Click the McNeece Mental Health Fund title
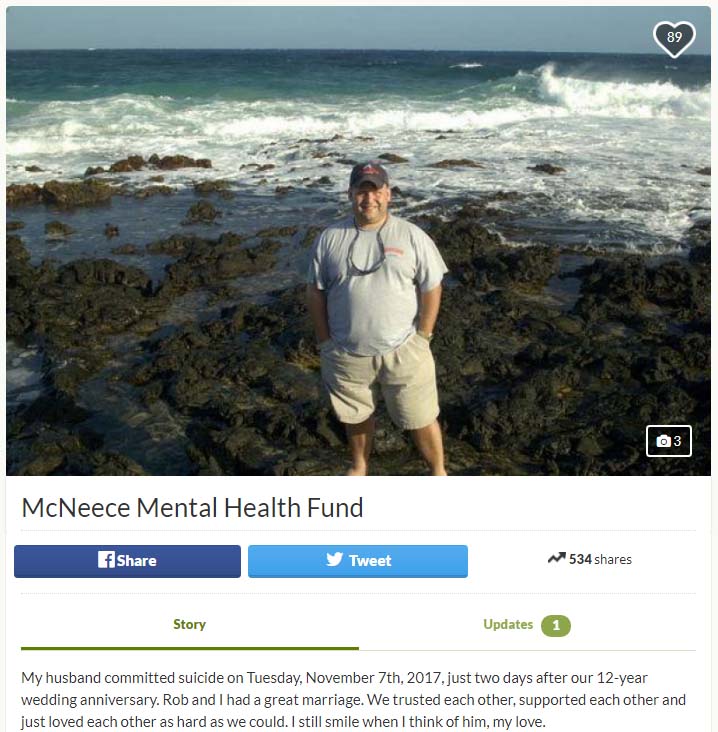The width and height of the screenshot is (718, 732). pyautogui.click(x=192, y=507)
